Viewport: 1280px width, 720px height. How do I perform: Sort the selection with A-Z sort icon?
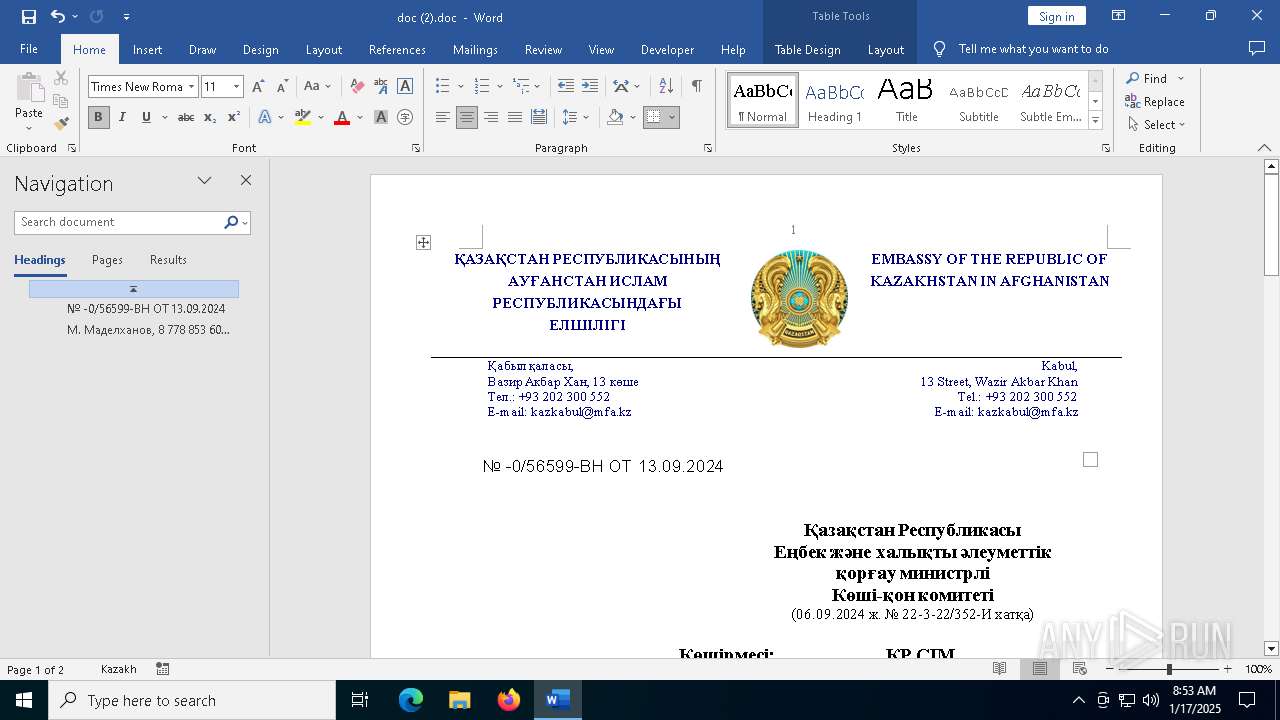tap(667, 87)
